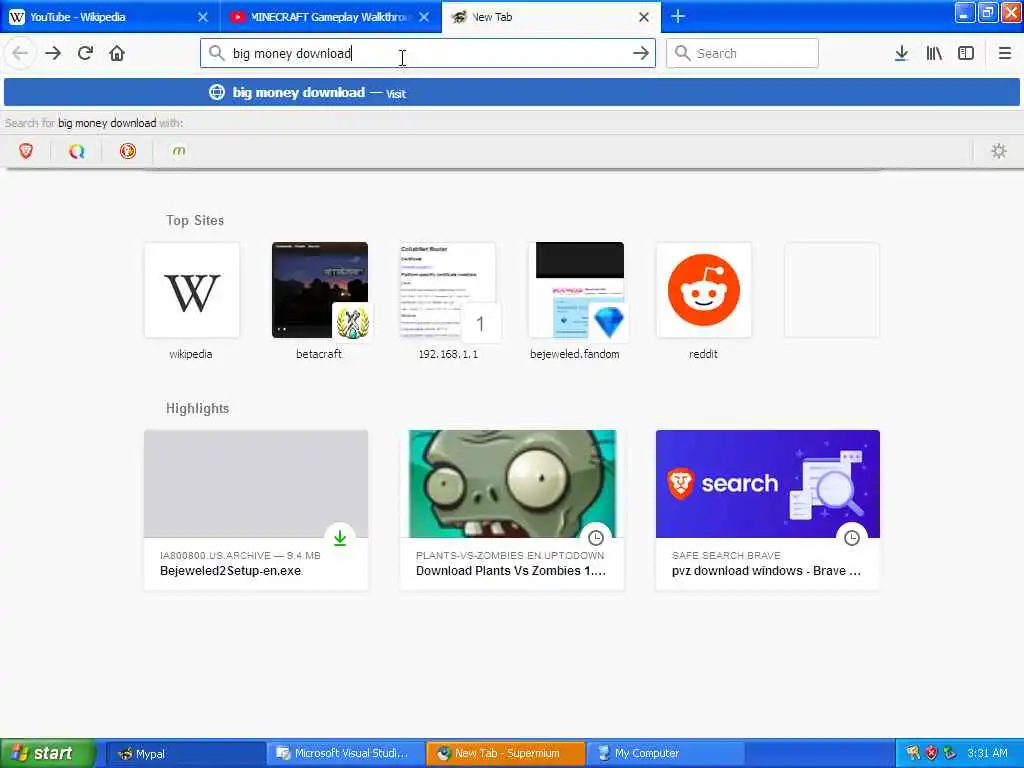The height and width of the screenshot is (768, 1024).
Task: Focus the Search input field
Action: pos(742,53)
